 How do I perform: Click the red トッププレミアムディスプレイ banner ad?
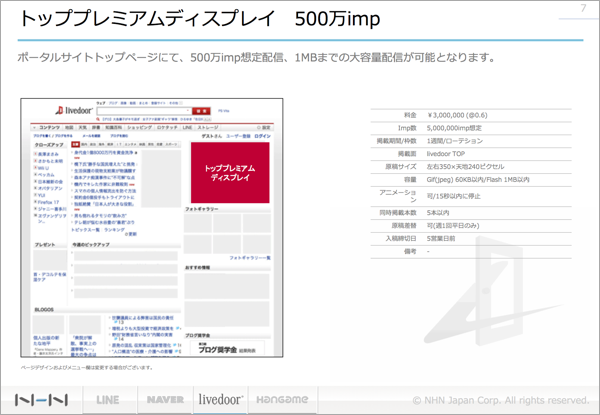click(x=230, y=173)
